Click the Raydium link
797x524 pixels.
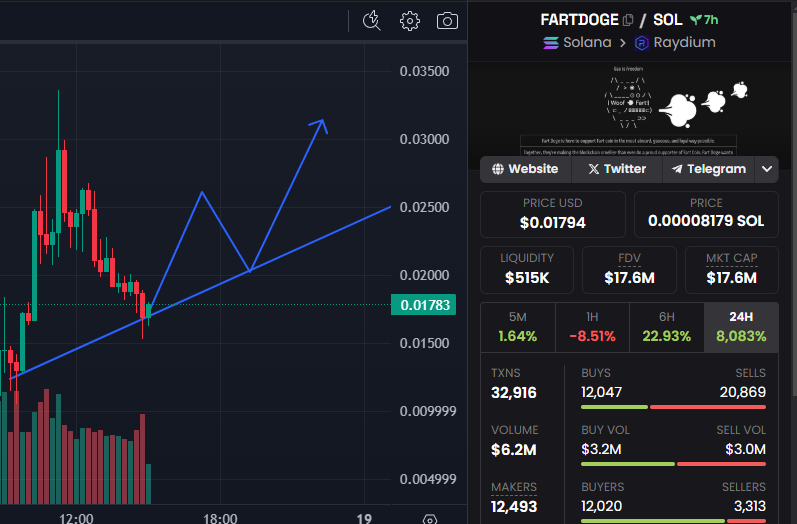click(684, 42)
